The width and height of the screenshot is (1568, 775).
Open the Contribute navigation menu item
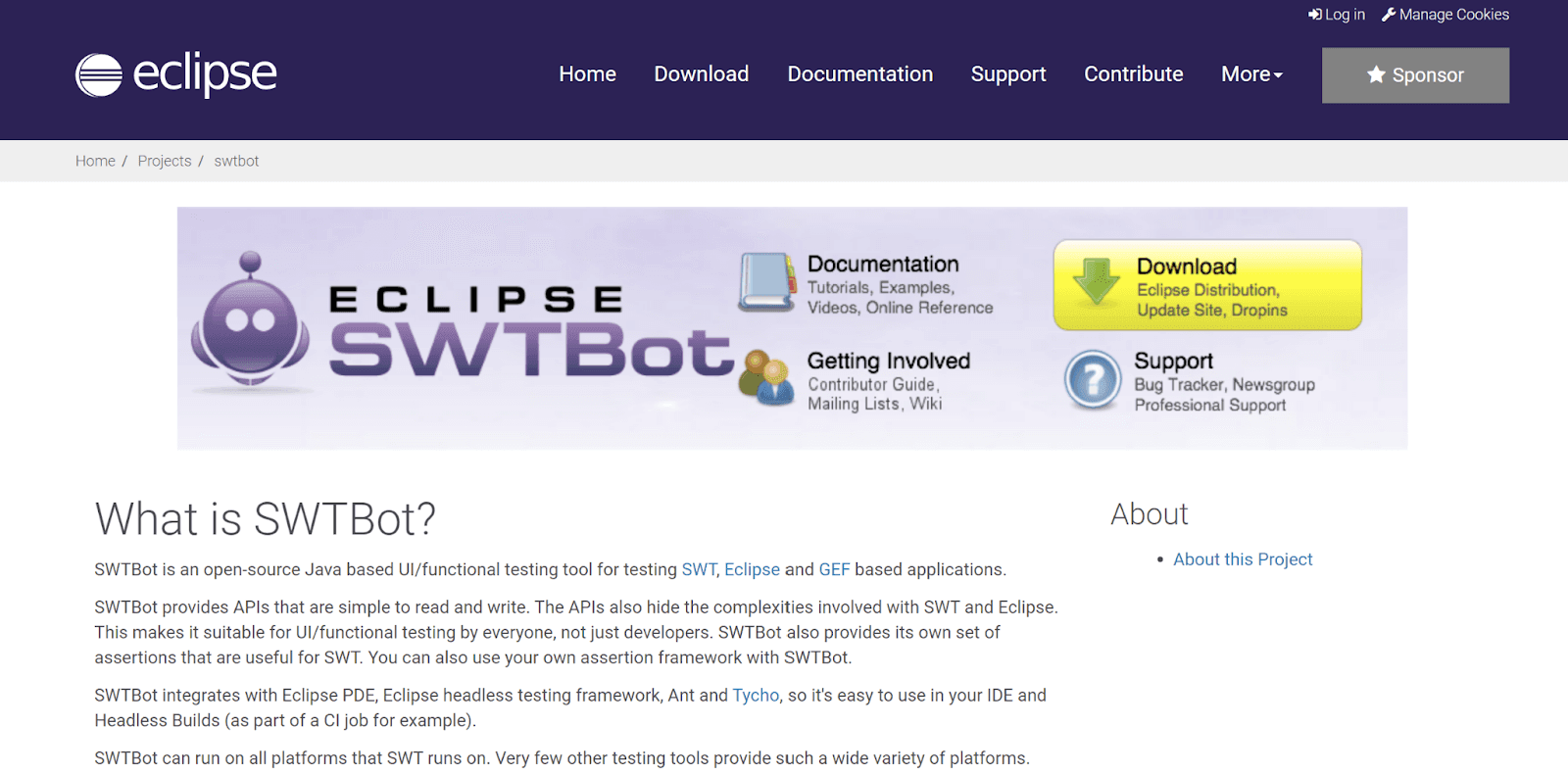tap(1134, 74)
